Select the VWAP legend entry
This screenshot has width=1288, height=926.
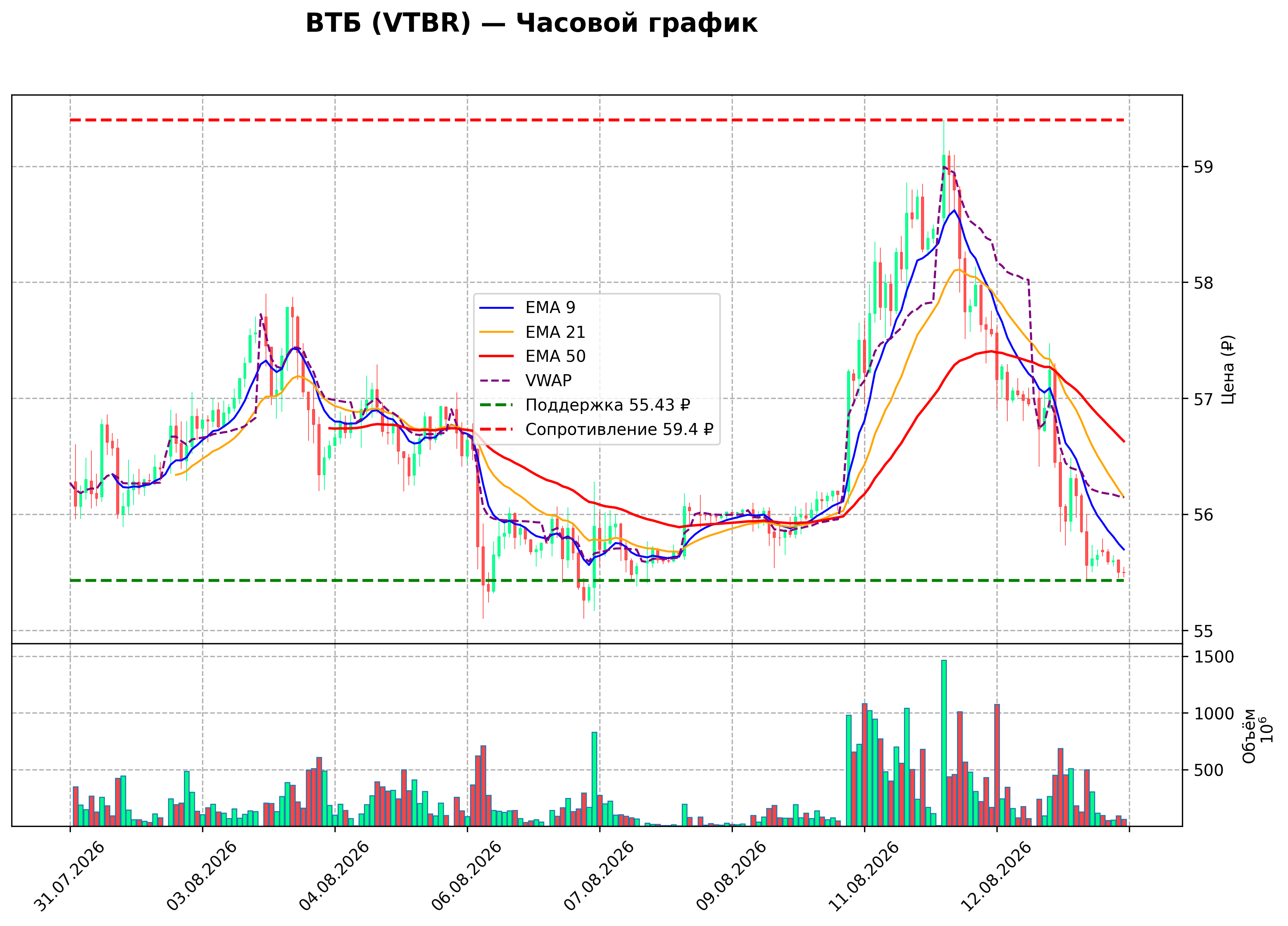[525, 381]
